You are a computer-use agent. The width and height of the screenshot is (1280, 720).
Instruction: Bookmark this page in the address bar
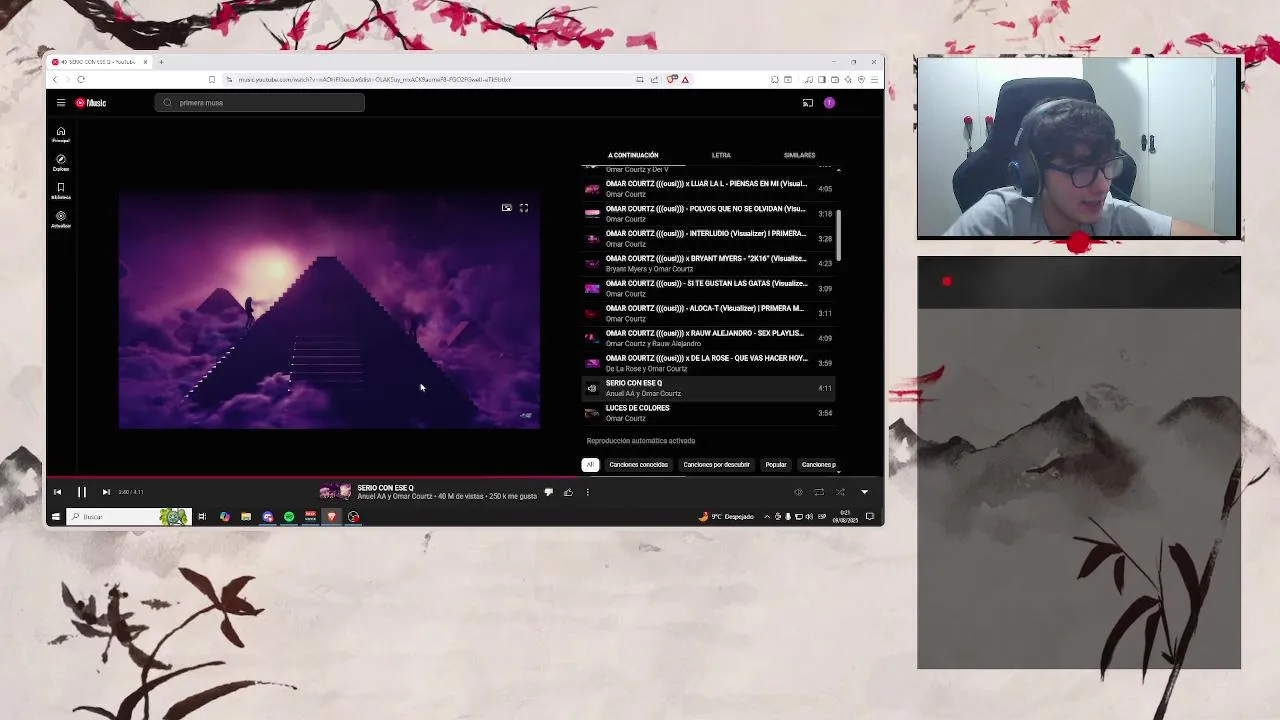[x=211, y=80]
